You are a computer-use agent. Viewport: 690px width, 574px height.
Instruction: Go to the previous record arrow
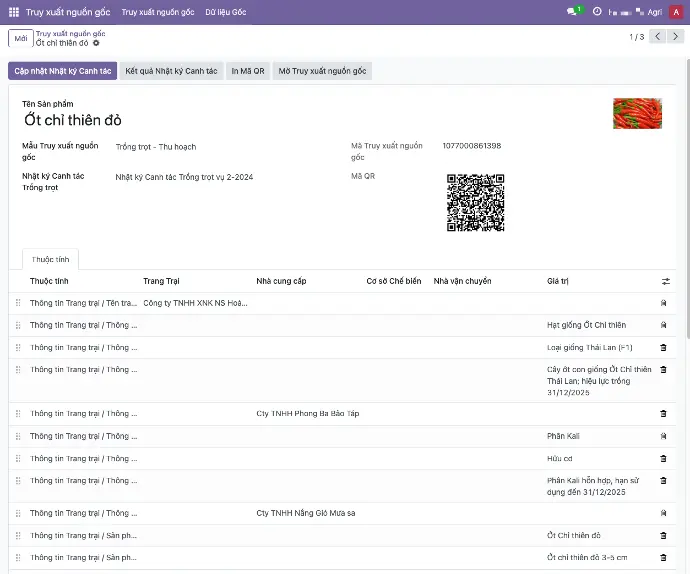tap(658, 37)
